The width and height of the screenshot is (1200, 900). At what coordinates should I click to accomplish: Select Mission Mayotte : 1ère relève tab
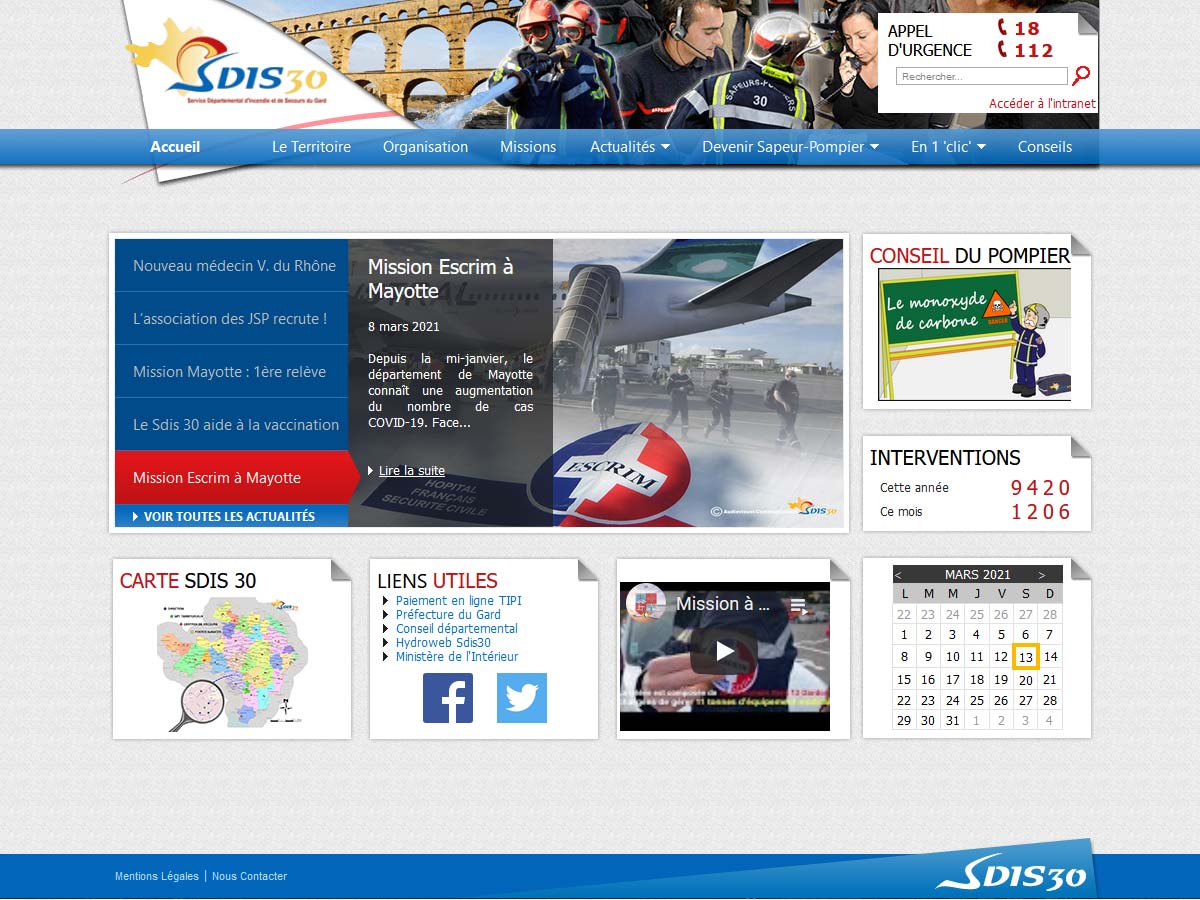click(231, 371)
